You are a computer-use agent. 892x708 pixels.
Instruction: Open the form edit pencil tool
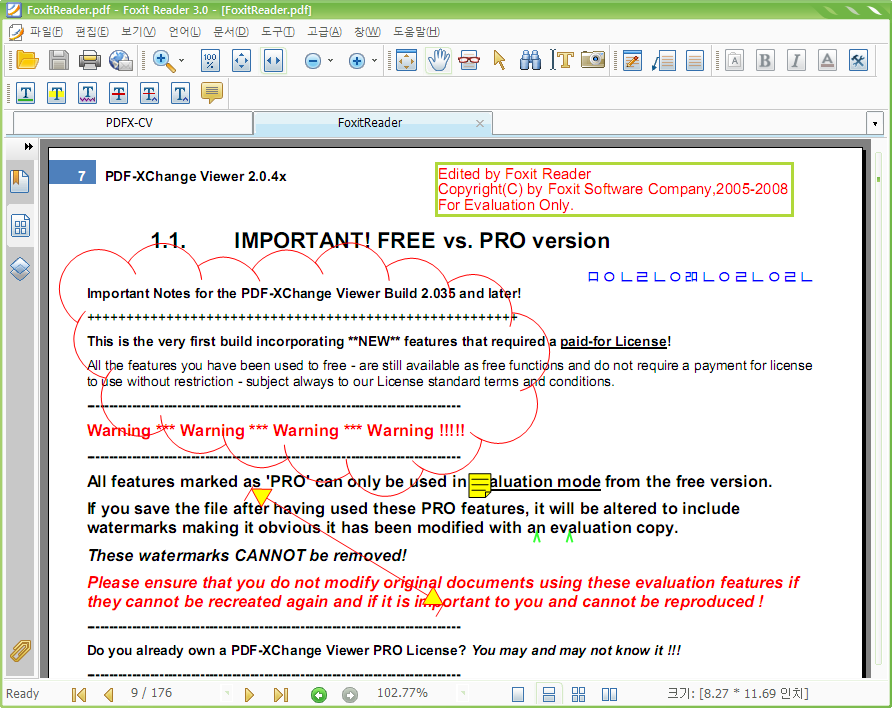tap(632, 60)
